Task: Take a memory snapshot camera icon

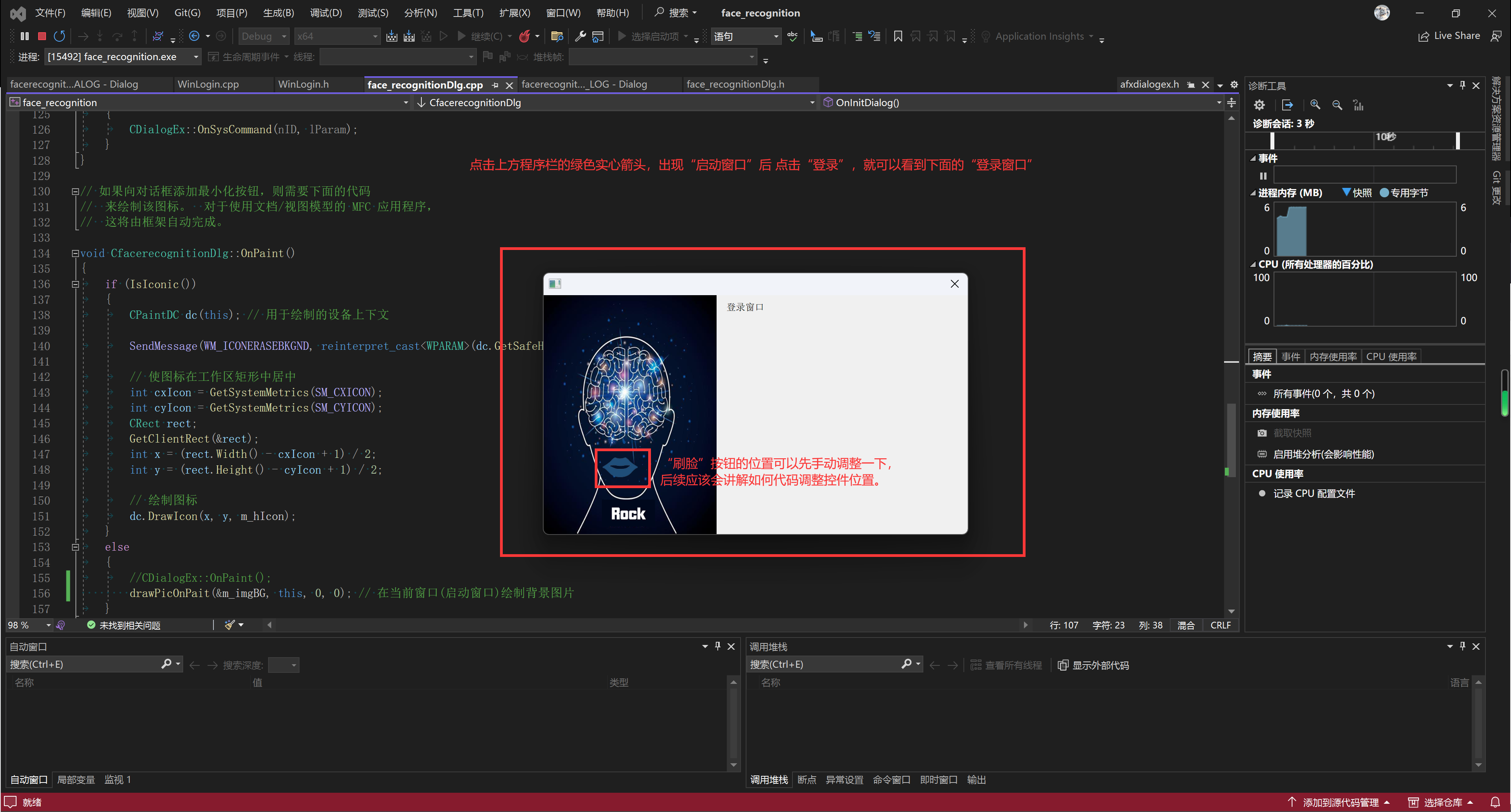Action: pyautogui.click(x=1262, y=433)
